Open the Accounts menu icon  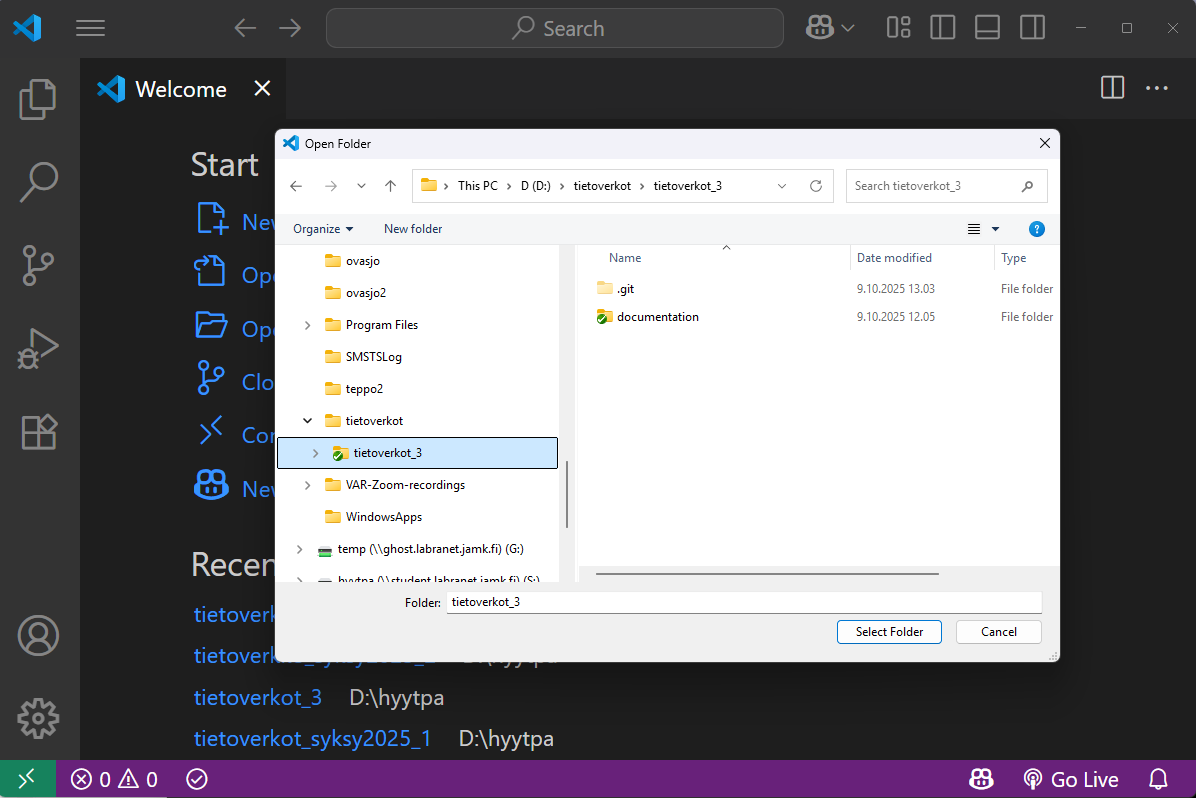[x=38, y=636]
